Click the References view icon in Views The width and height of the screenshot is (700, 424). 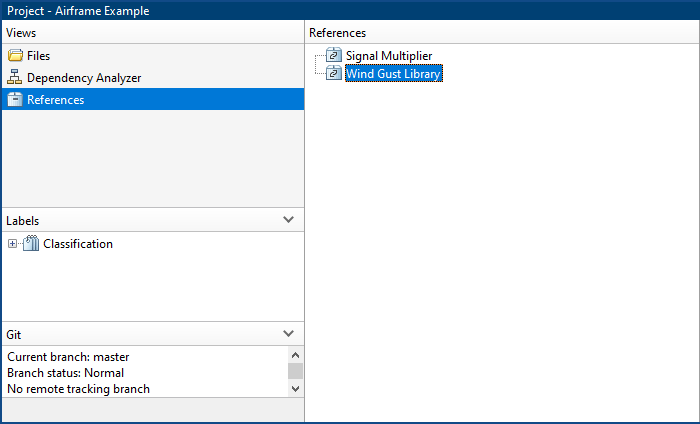(x=15, y=100)
